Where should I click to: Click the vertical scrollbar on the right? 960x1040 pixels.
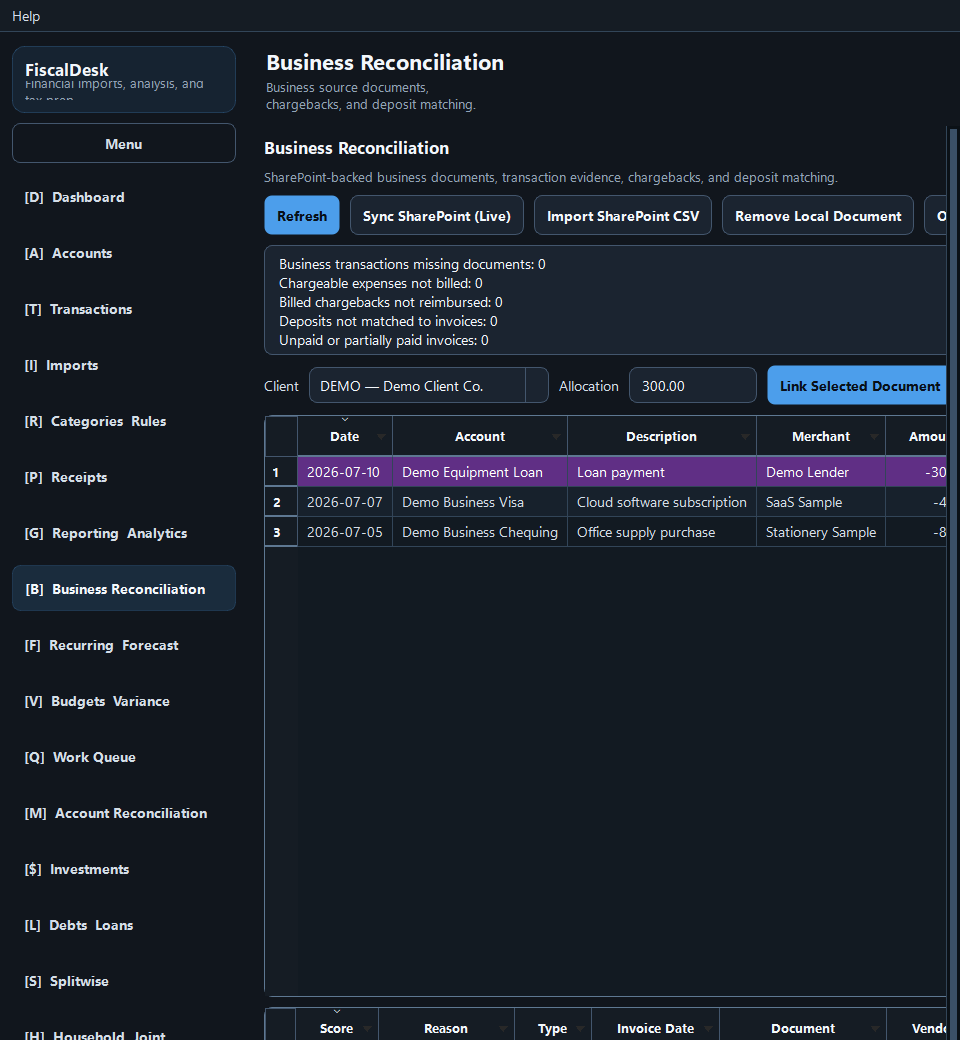(x=953, y=584)
